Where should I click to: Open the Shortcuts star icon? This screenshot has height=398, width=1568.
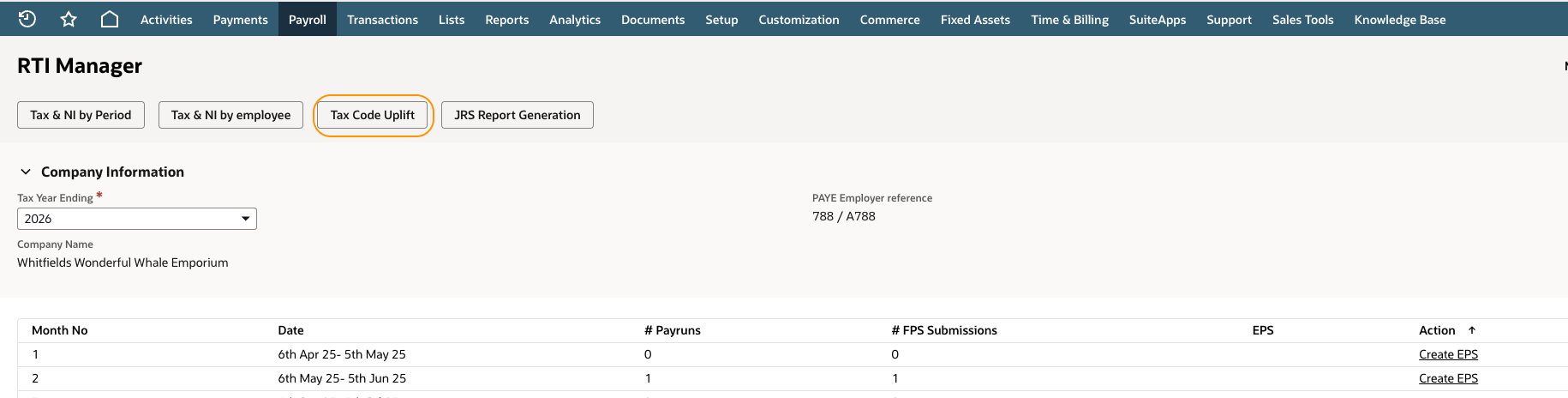(x=69, y=19)
